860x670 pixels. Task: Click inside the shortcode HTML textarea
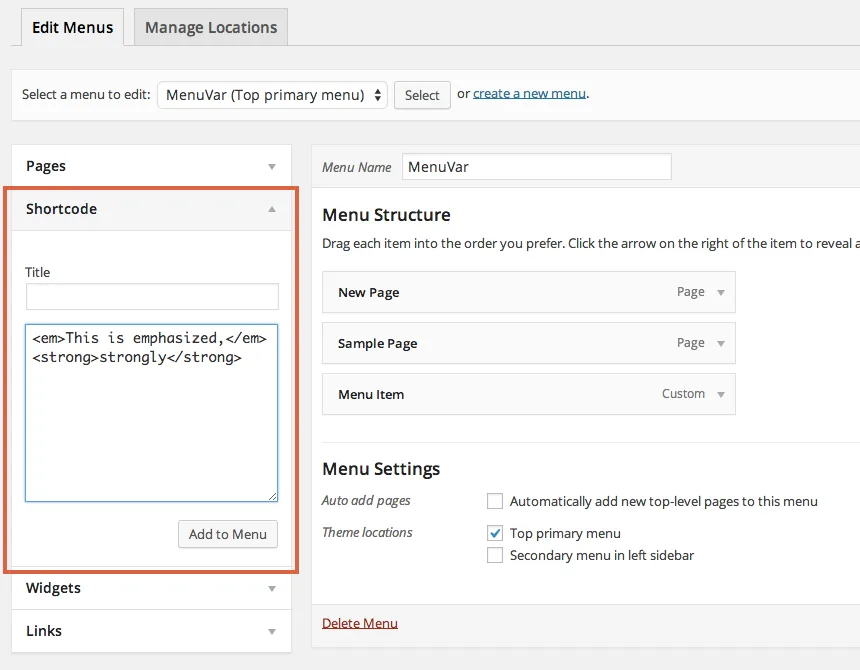click(x=151, y=413)
